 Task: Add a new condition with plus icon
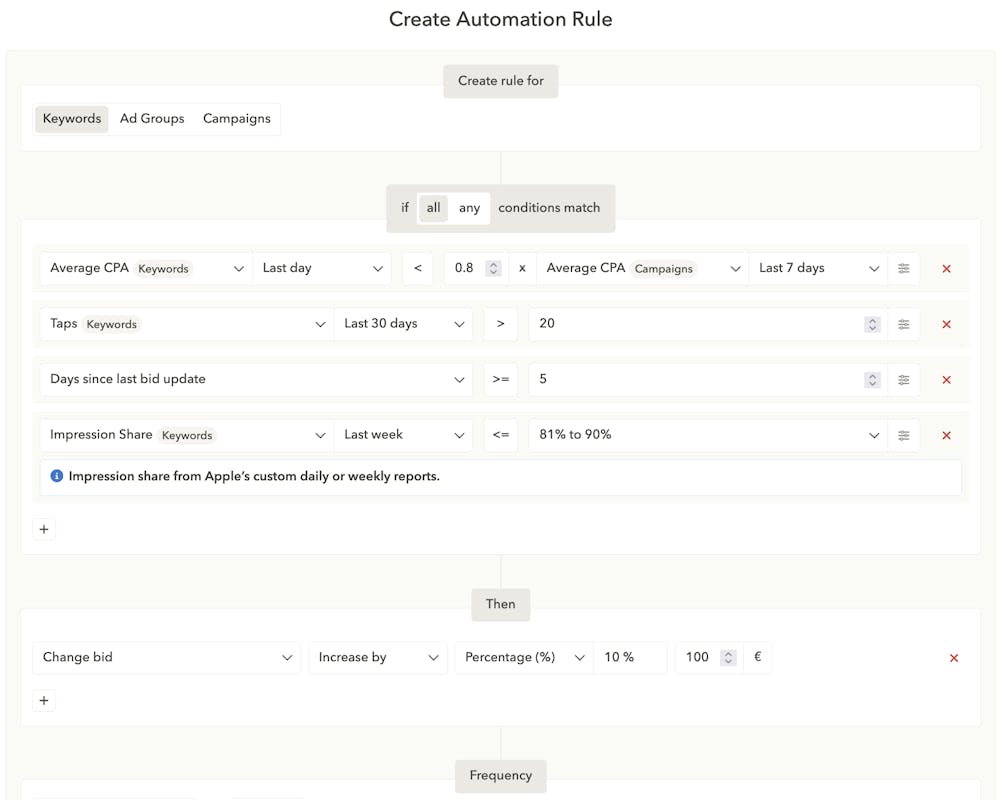(44, 529)
